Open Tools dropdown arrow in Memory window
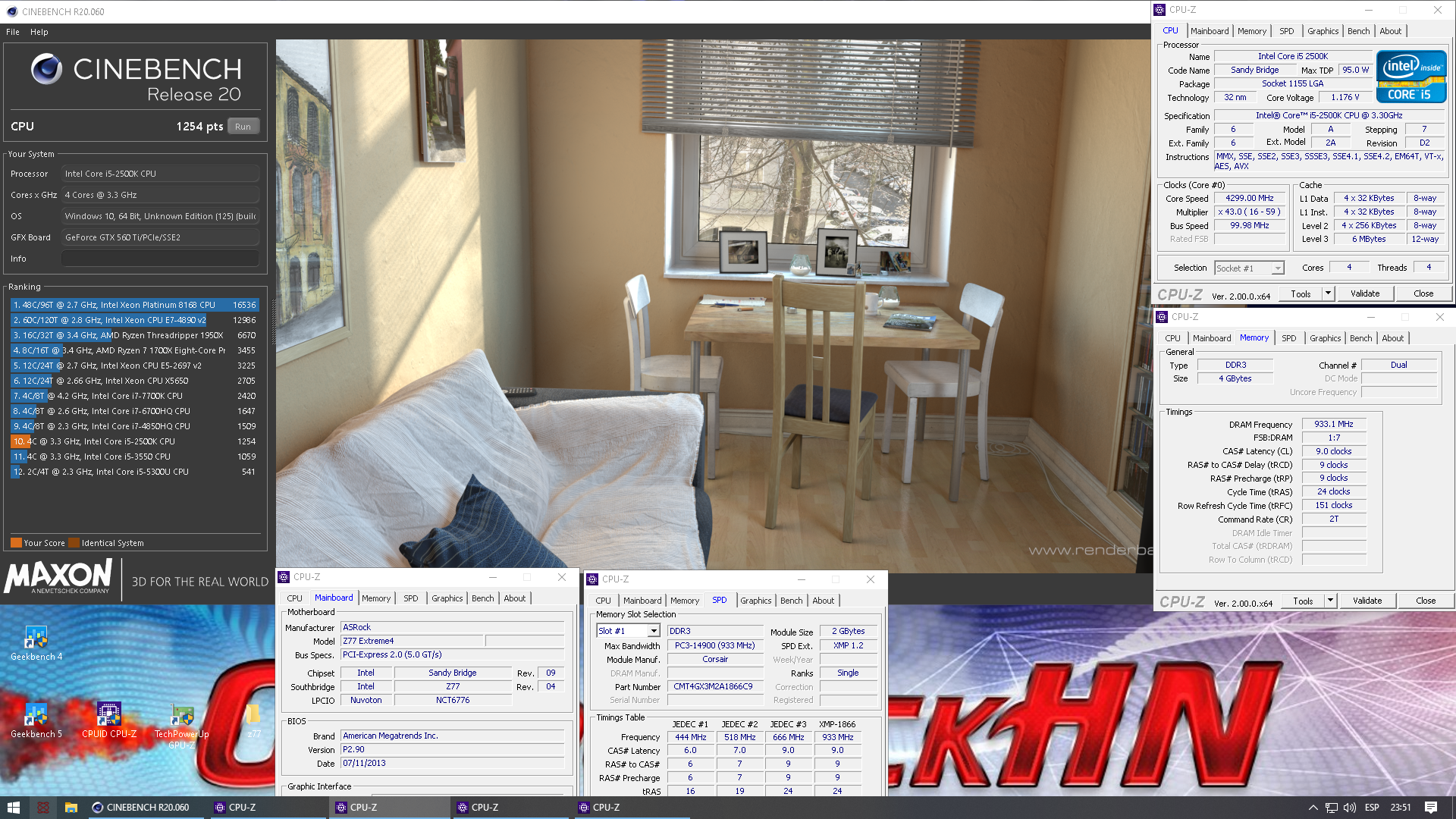This screenshot has height=819, width=1456. coord(1330,601)
